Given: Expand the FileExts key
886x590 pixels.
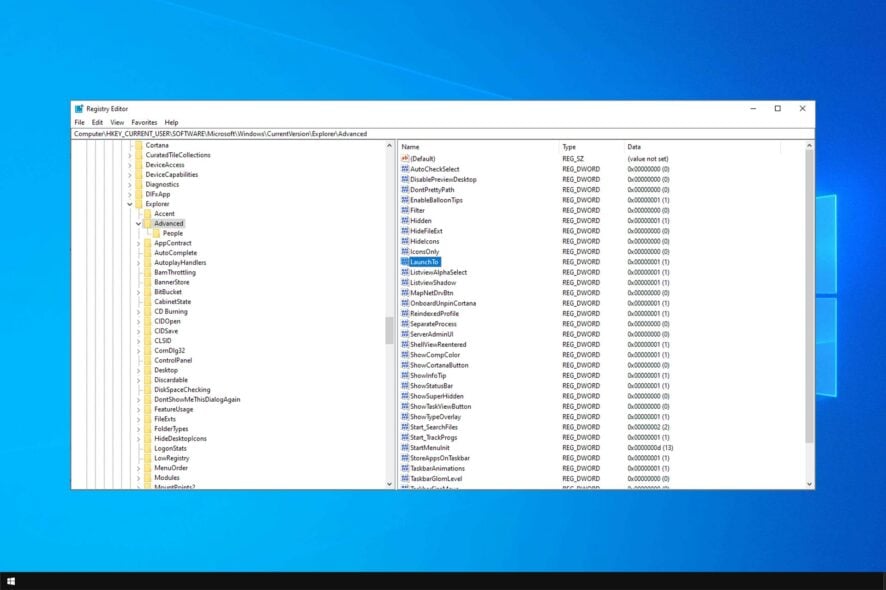Looking at the screenshot, I should pos(138,419).
